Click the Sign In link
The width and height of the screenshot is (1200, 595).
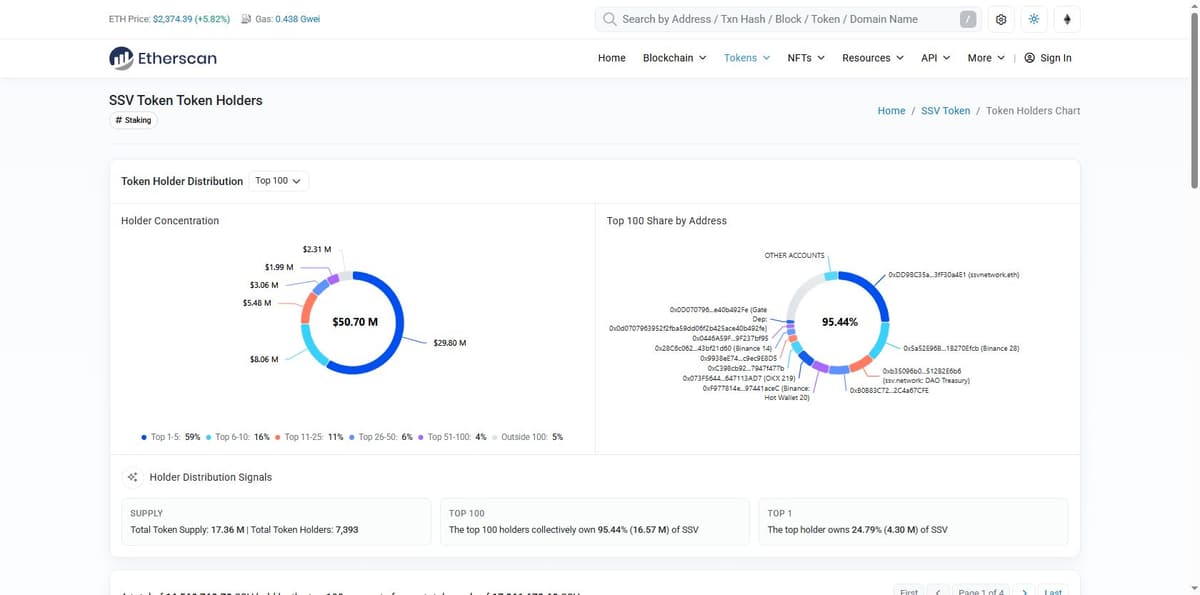(x=1056, y=58)
